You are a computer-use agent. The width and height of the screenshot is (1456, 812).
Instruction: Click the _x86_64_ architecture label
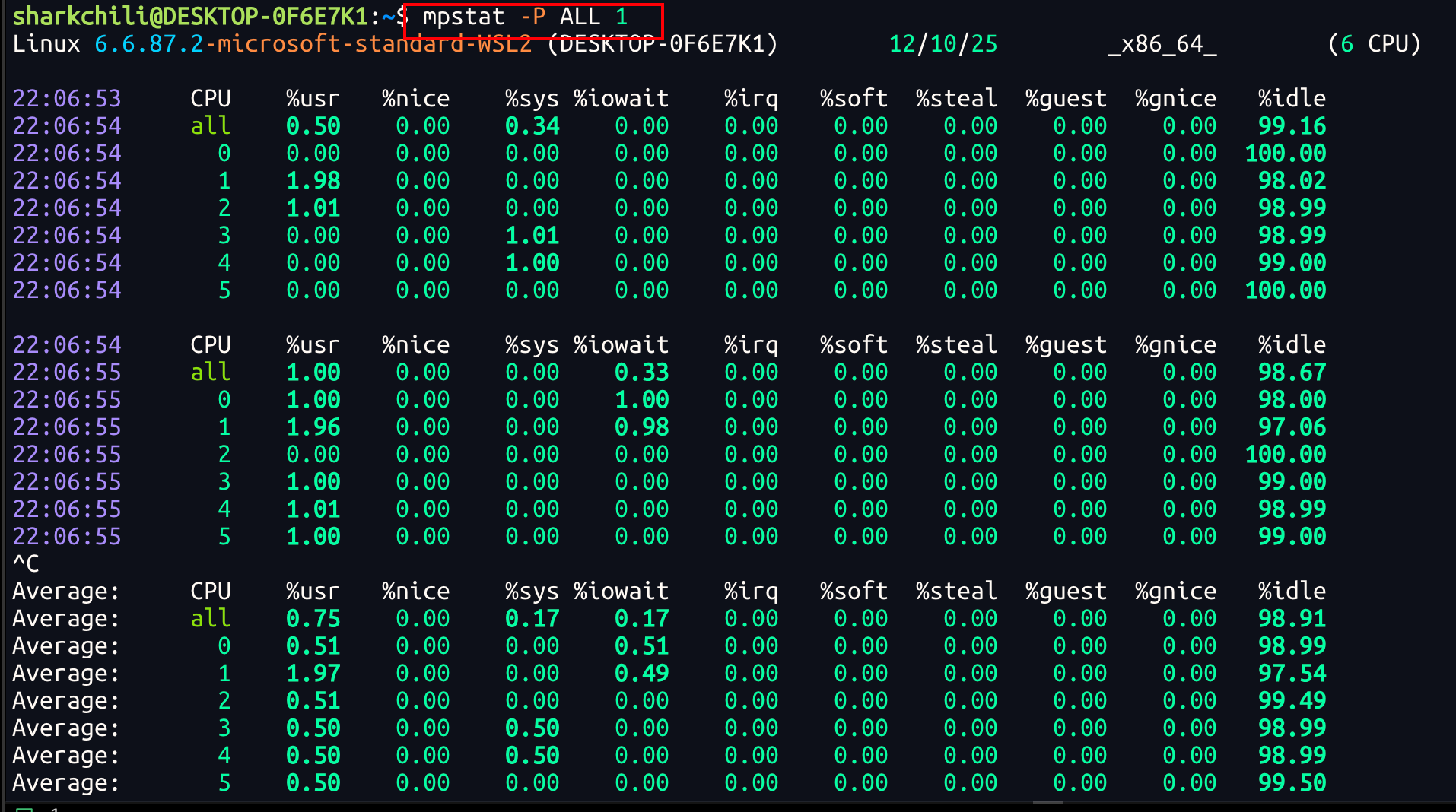1162,44
